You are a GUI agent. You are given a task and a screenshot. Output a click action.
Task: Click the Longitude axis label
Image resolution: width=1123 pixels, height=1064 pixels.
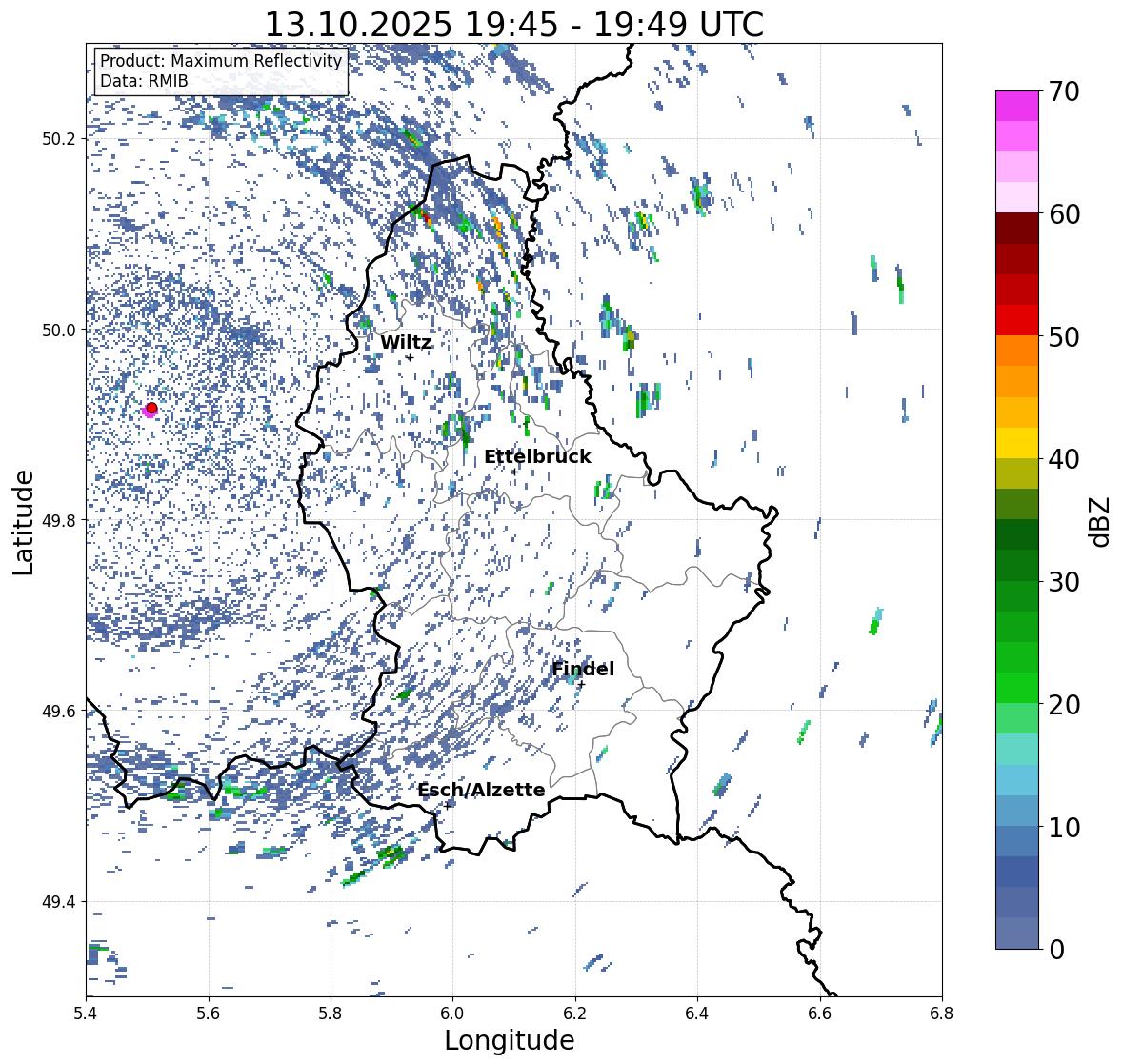pyautogui.click(x=510, y=1040)
